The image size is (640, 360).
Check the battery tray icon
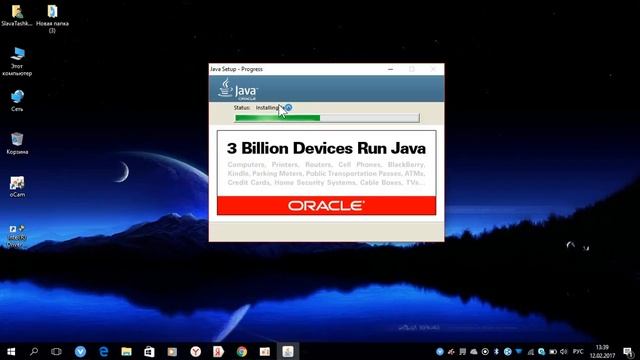tap(553, 351)
